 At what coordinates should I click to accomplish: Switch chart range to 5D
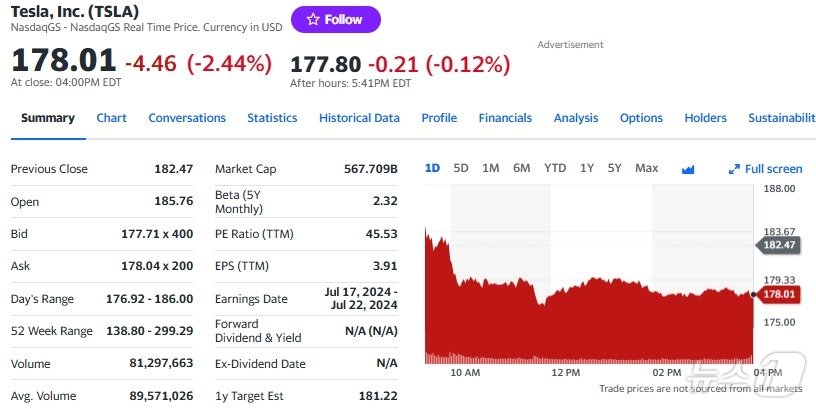point(461,168)
